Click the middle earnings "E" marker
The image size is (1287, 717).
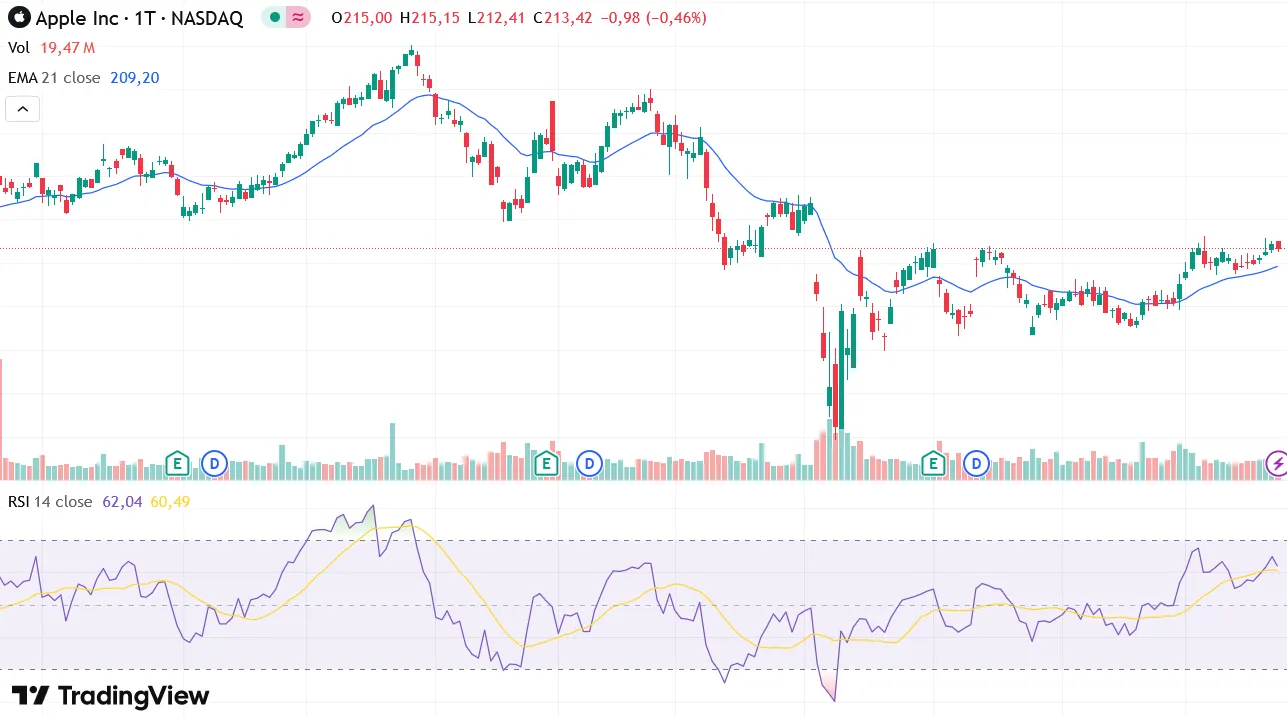click(x=546, y=463)
